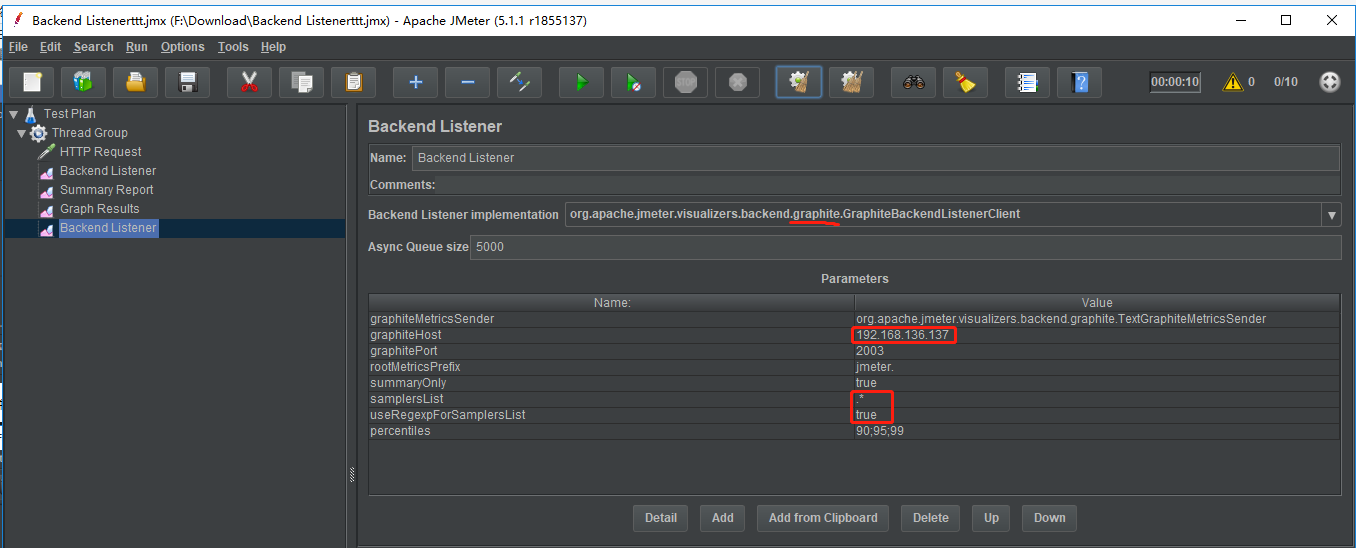Select HTTP Request in the tree
The height and width of the screenshot is (548, 1356).
pos(101,152)
